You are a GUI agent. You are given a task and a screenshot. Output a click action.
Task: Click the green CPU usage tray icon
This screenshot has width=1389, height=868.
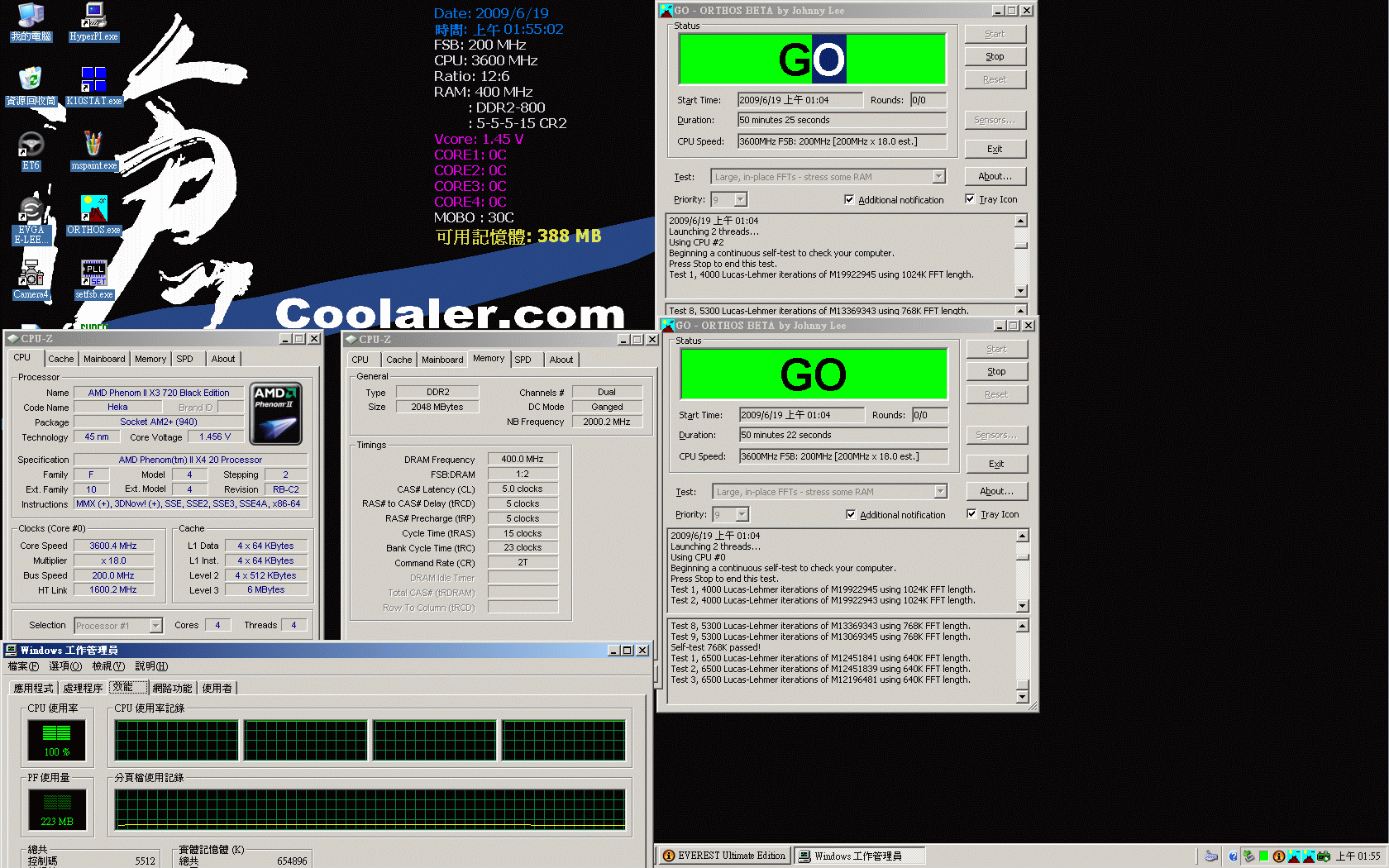(x=1263, y=856)
